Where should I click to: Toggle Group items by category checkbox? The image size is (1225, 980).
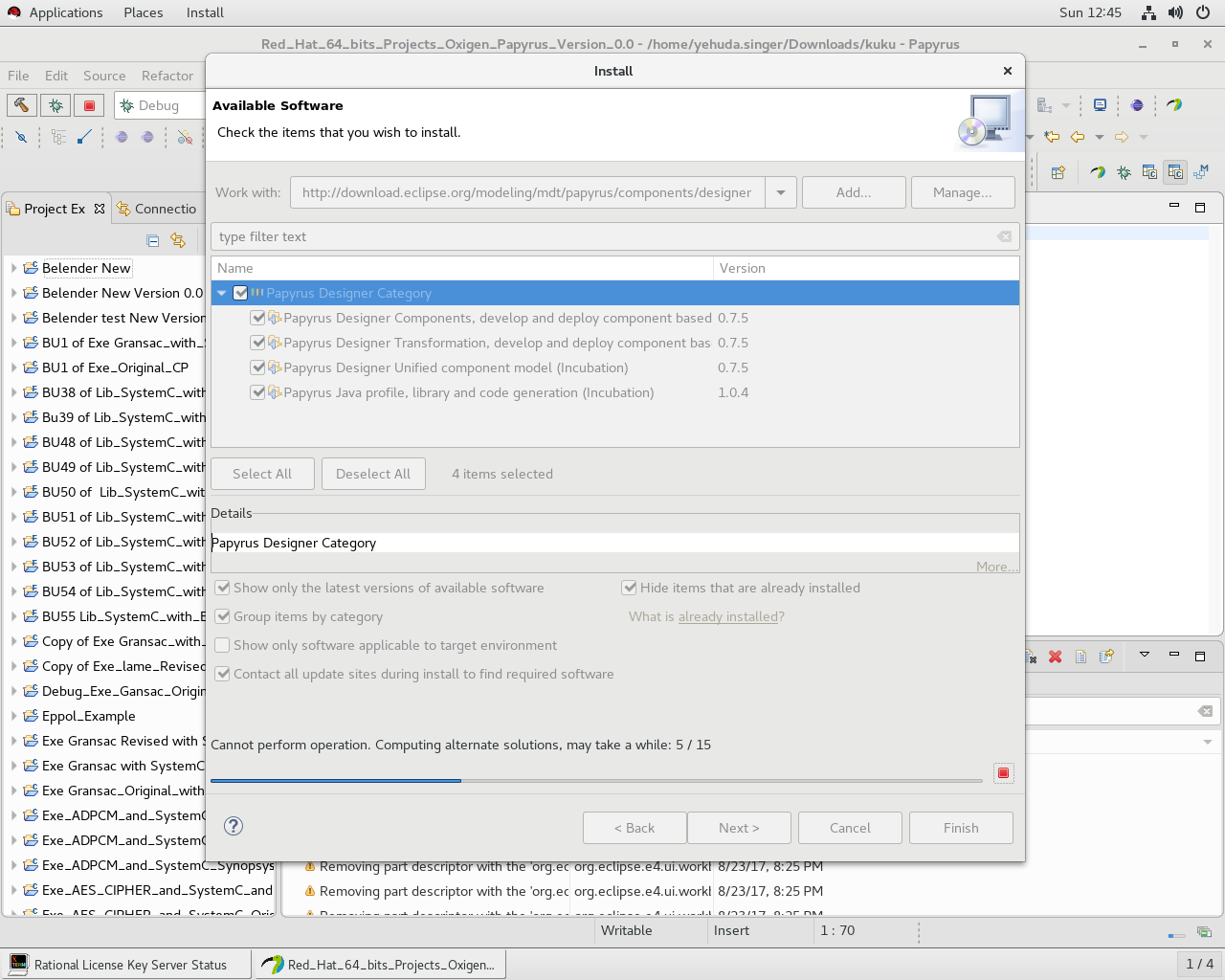tap(223, 616)
